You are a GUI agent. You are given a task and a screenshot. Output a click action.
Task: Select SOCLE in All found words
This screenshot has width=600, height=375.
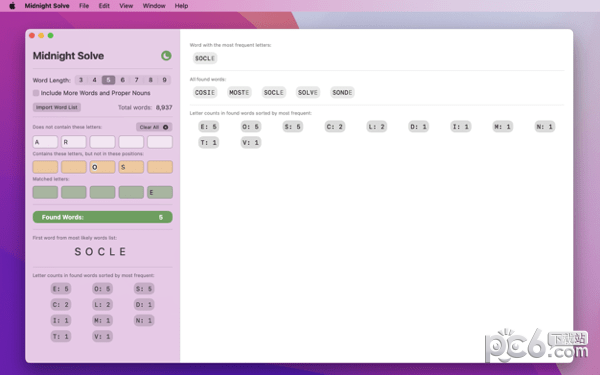click(x=274, y=92)
